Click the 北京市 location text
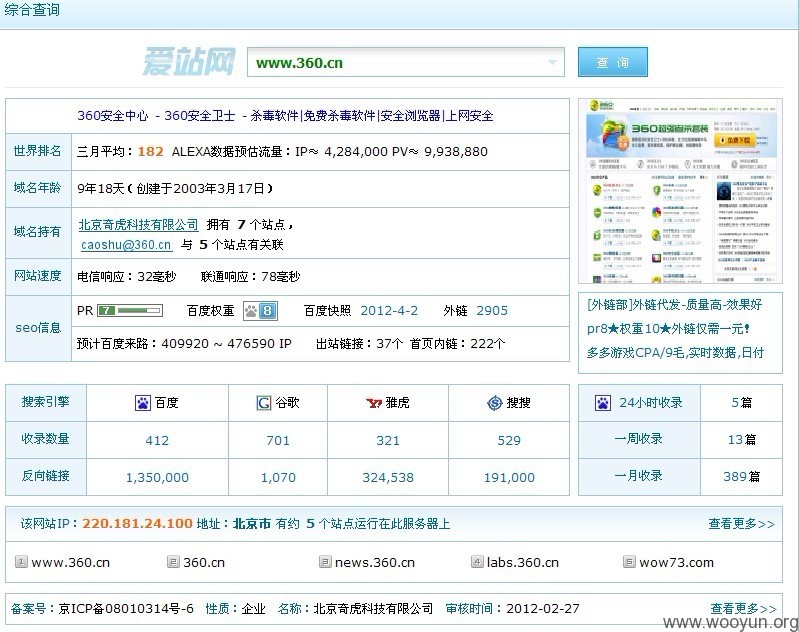This screenshot has height=632, width=799. click(252, 523)
